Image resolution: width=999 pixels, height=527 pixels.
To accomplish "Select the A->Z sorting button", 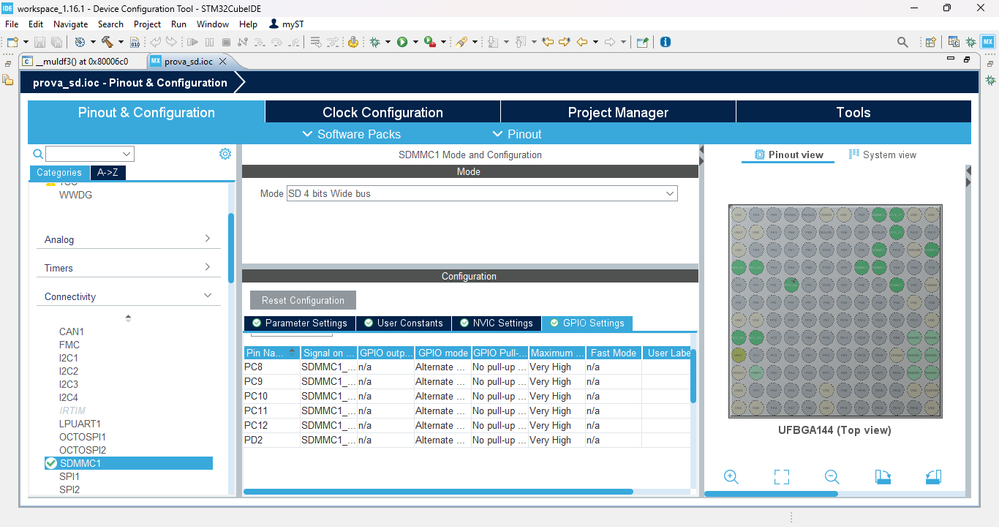I will 108,173.
